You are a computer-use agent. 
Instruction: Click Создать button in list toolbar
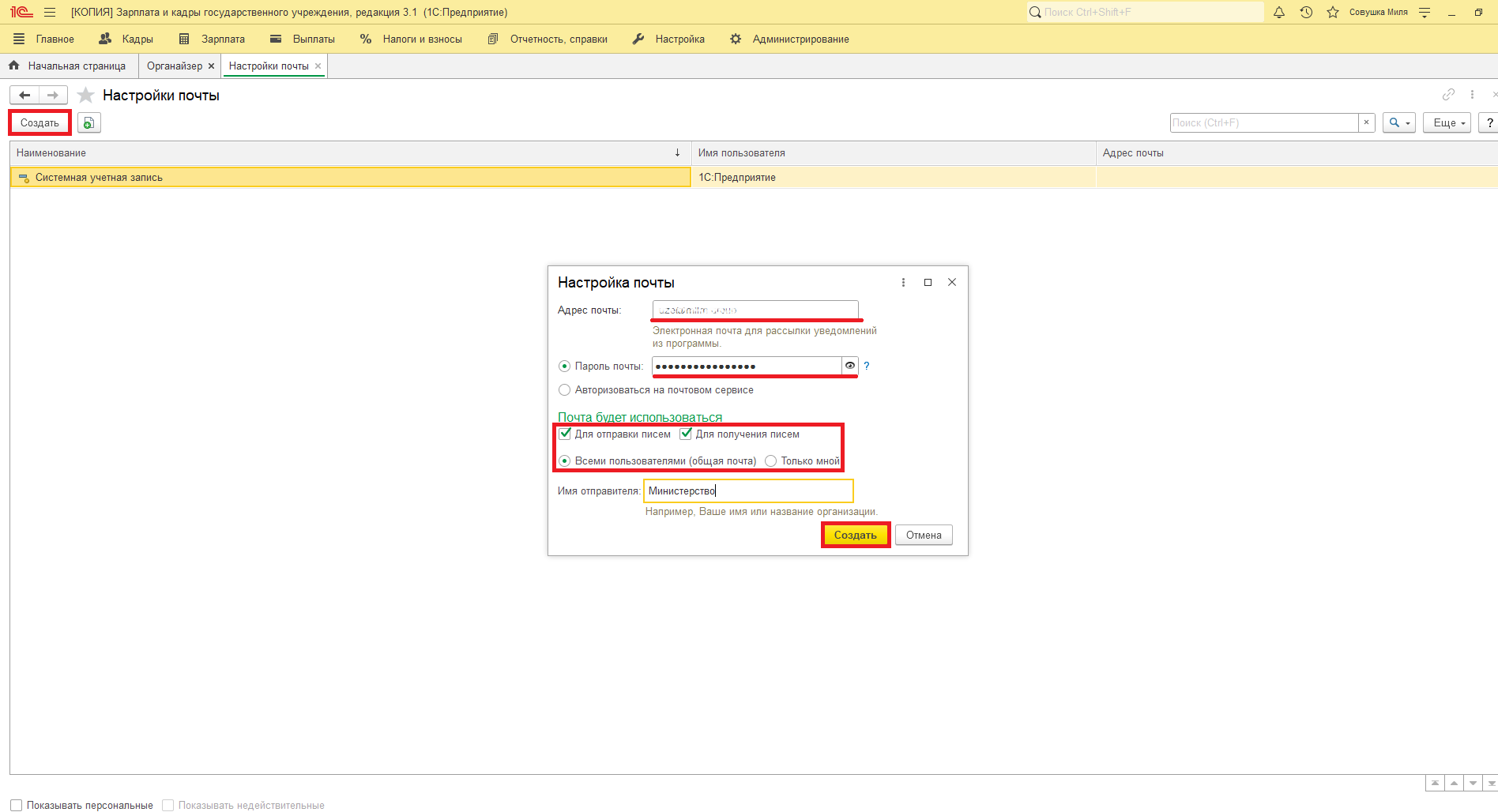(x=40, y=122)
